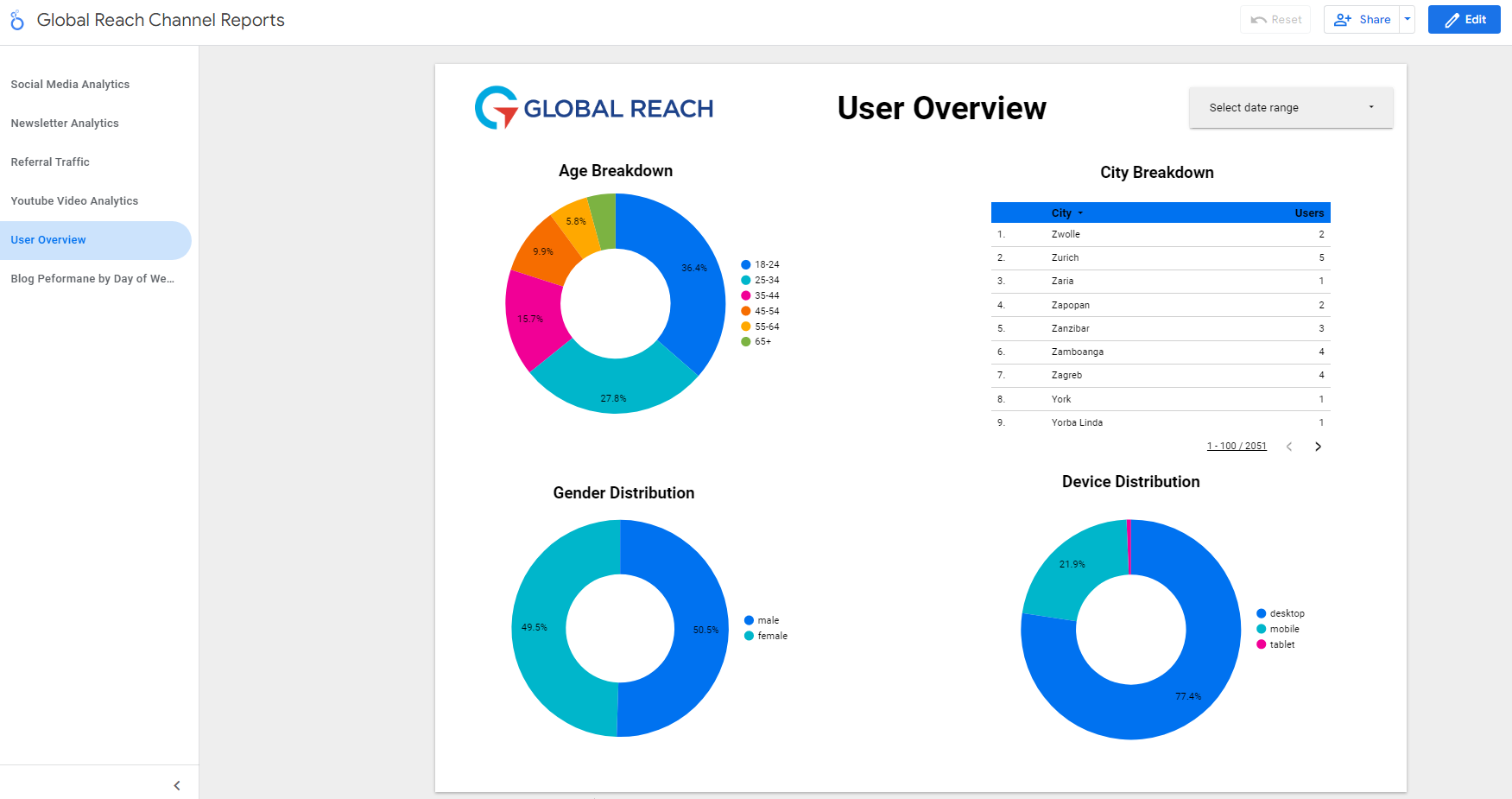Open the Share menu via person-add icon
This screenshot has height=799, width=1512.
click(x=1343, y=19)
